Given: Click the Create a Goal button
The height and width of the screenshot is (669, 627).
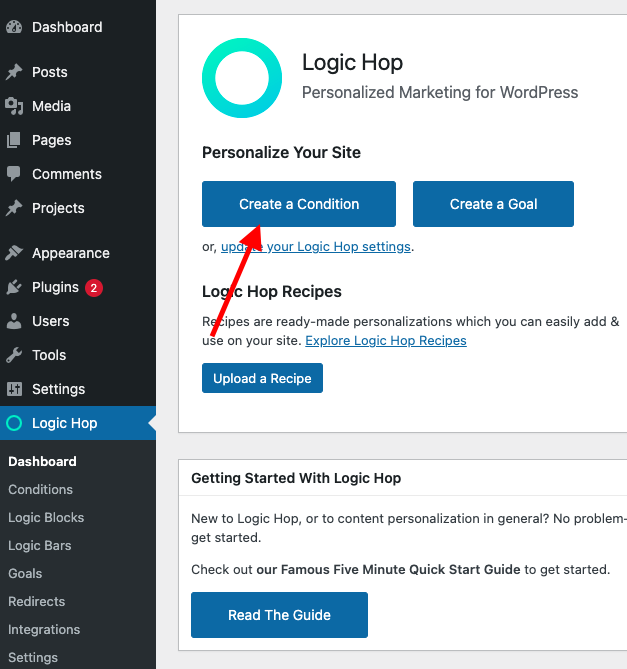Looking at the screenshot, I should point(493,204).
